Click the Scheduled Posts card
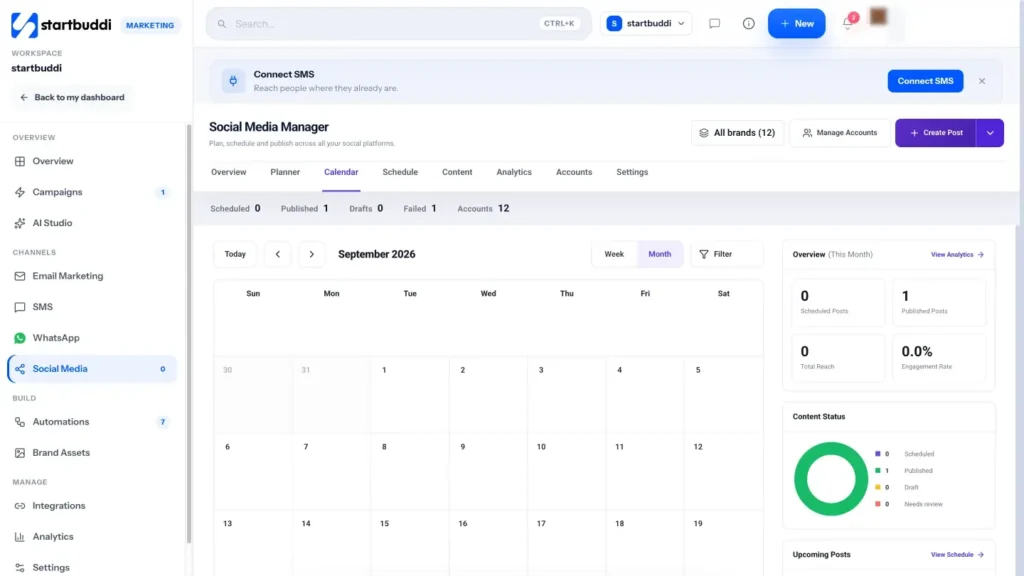Screen dimensions: 1024x576 839,302
